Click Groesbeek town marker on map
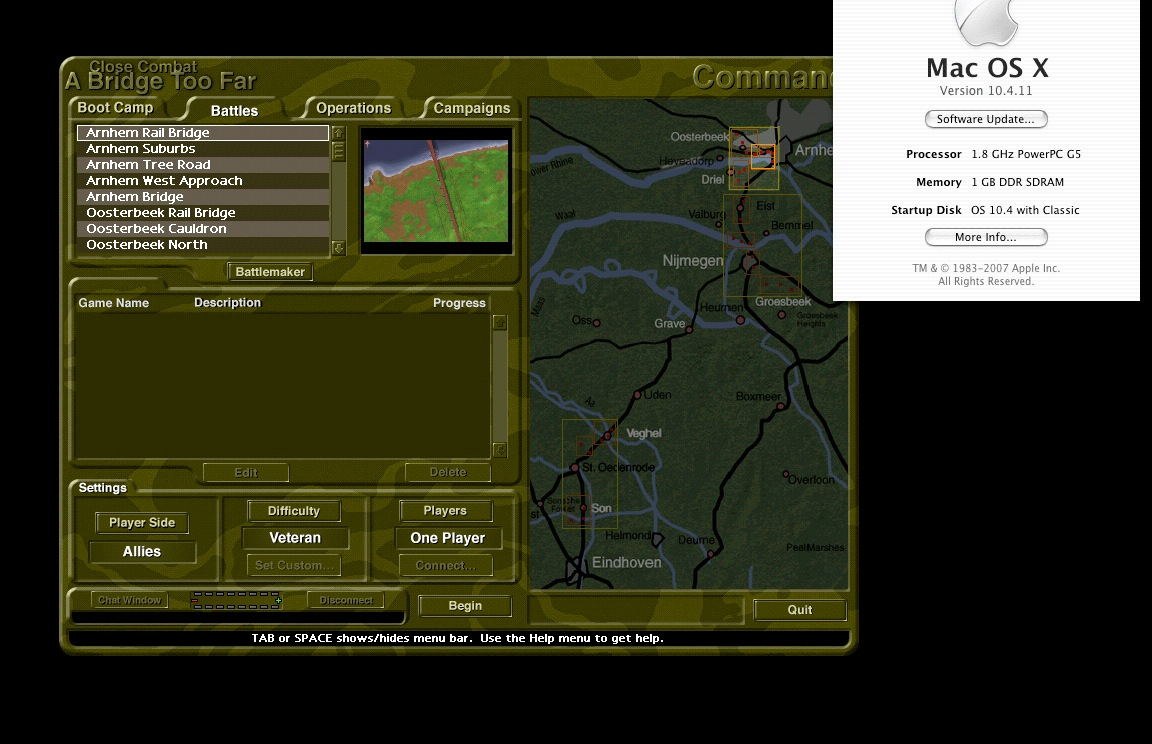This screenshot has height=744, width=1152. (782, 315)
